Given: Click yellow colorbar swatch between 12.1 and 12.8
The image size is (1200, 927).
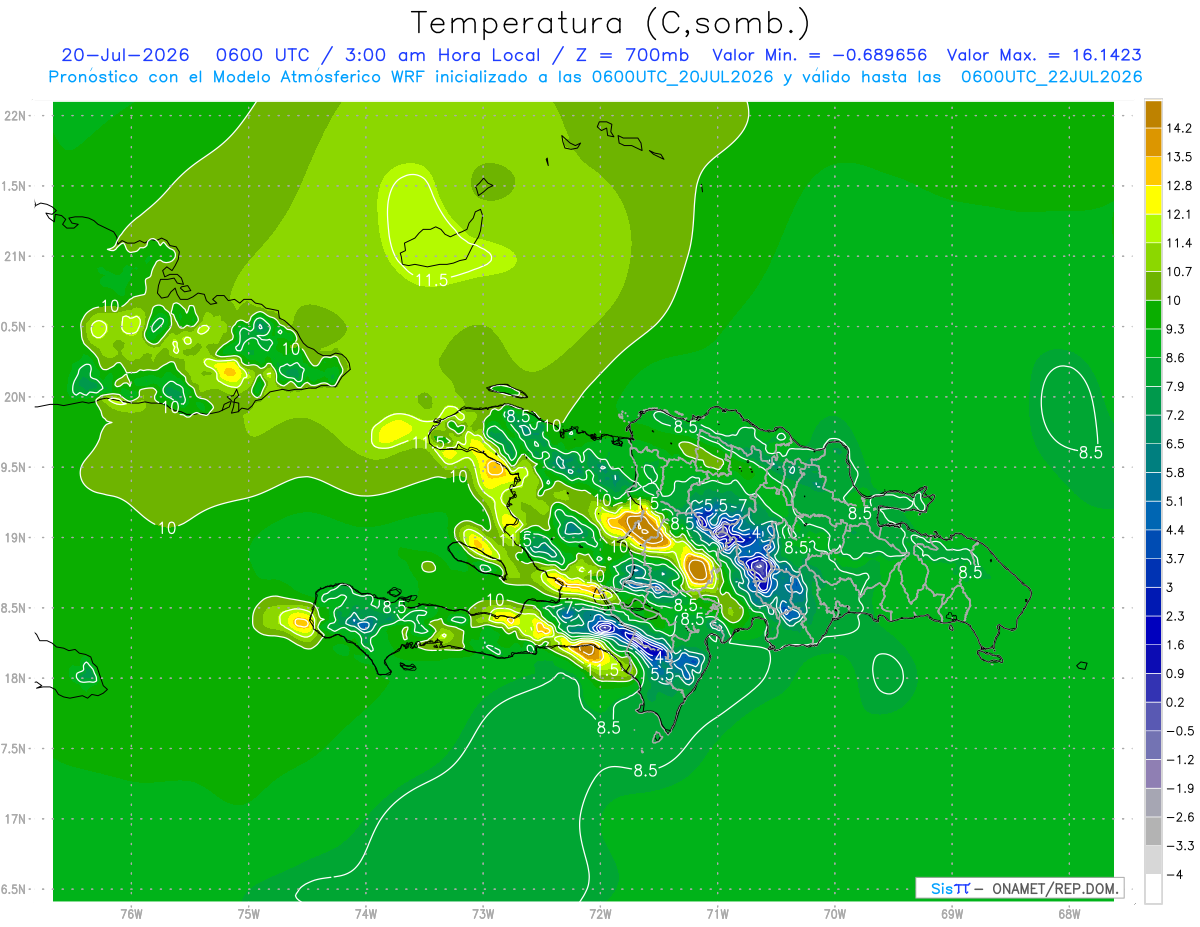Looking at the screenshot, I should pyautogui.click(x=1153, y=199).
